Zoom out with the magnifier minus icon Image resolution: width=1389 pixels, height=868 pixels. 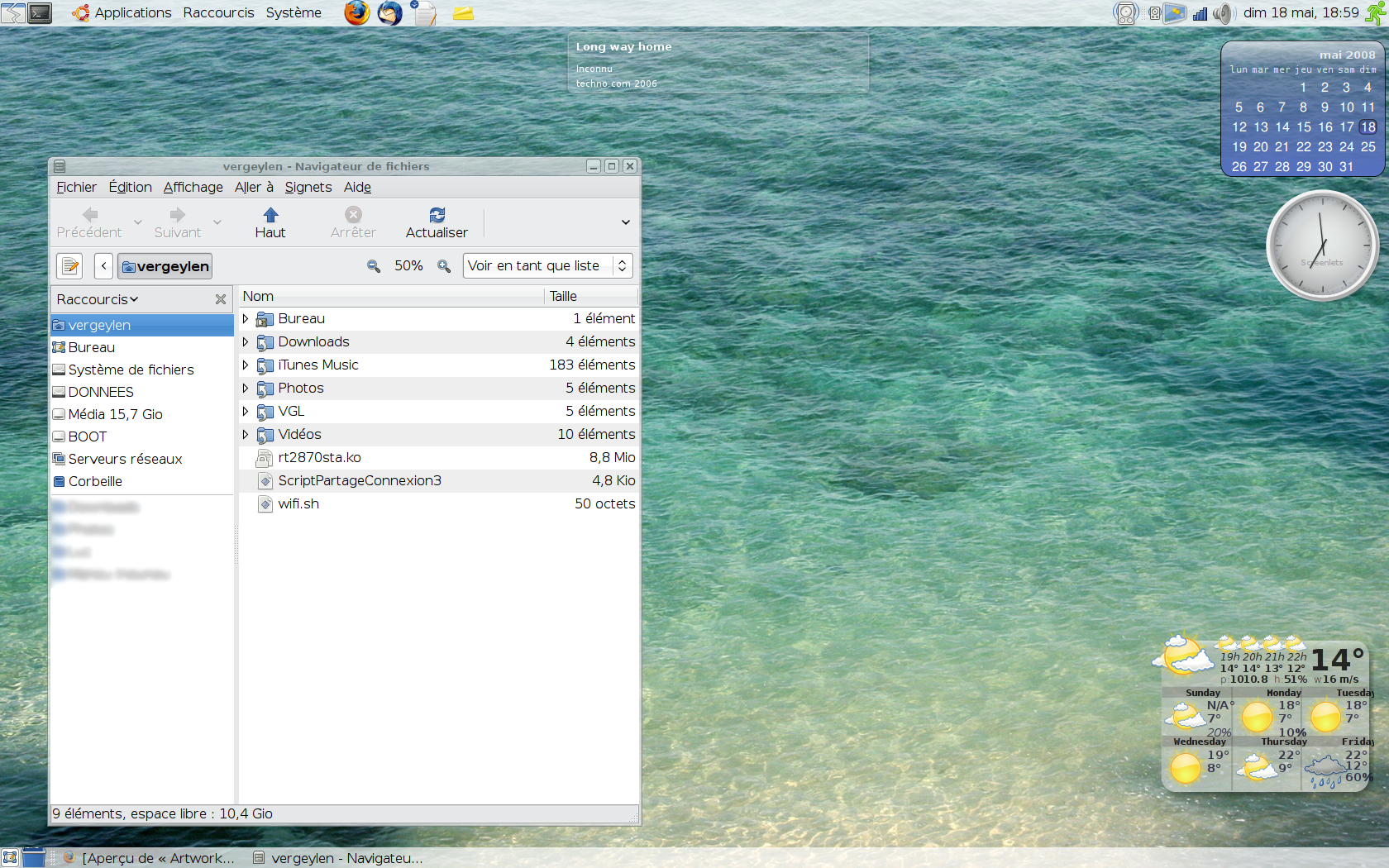[x=374, y=266]
